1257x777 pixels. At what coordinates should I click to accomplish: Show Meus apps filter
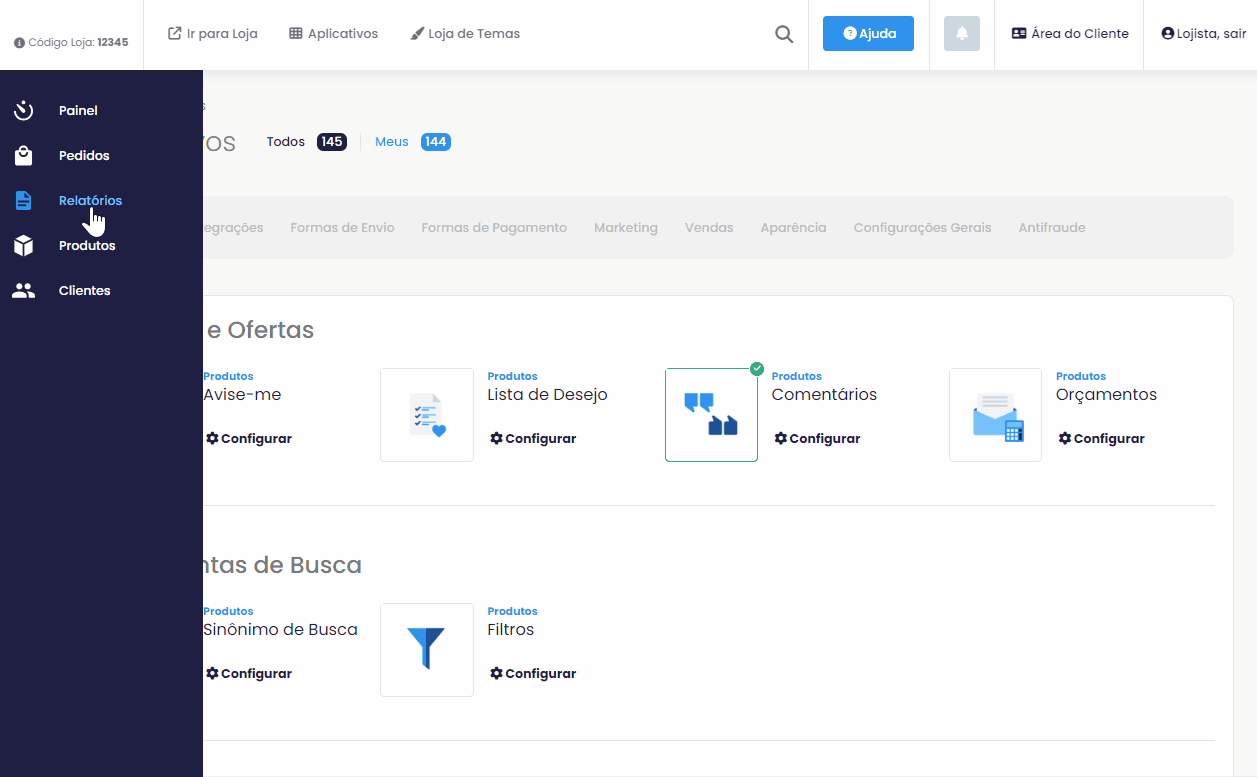point(413,142)
